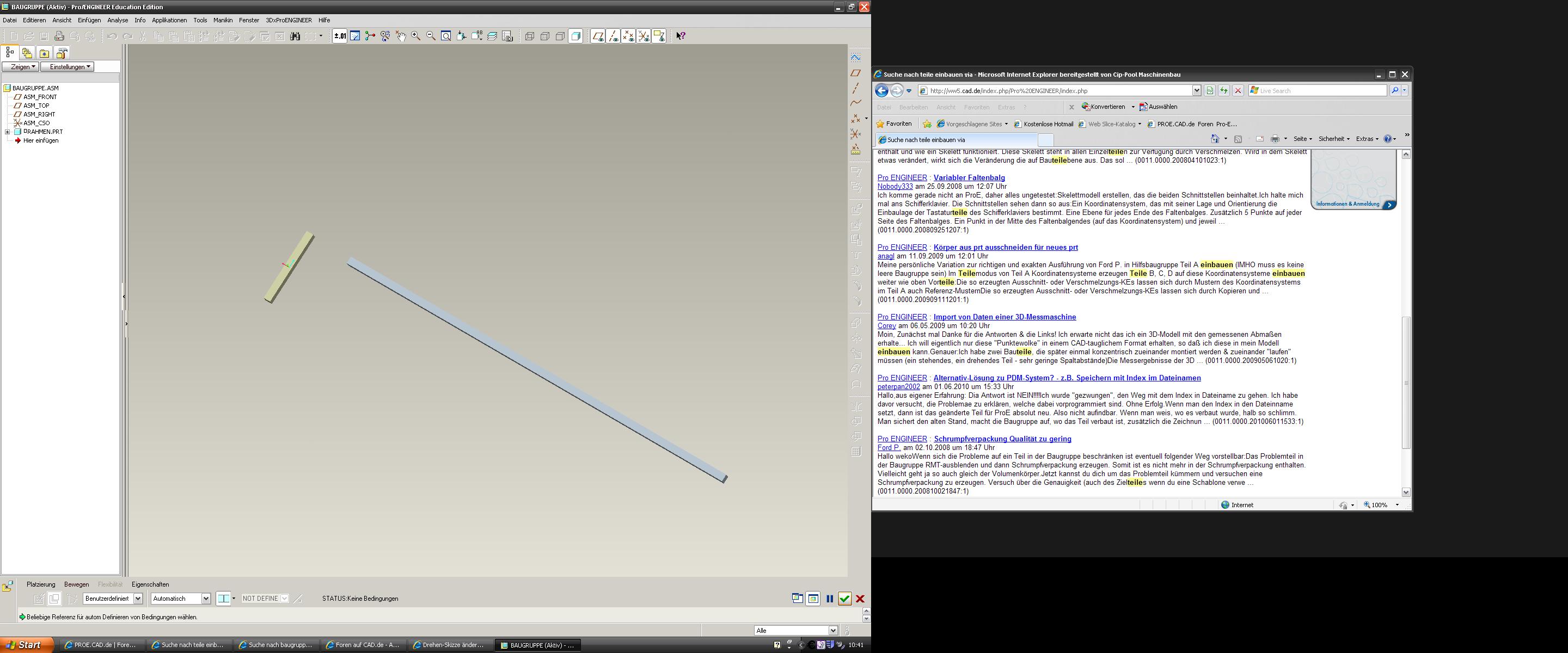Open the favorites navigator tab
The height and width of the screenshot is (653, 1568).
point(44,53)
